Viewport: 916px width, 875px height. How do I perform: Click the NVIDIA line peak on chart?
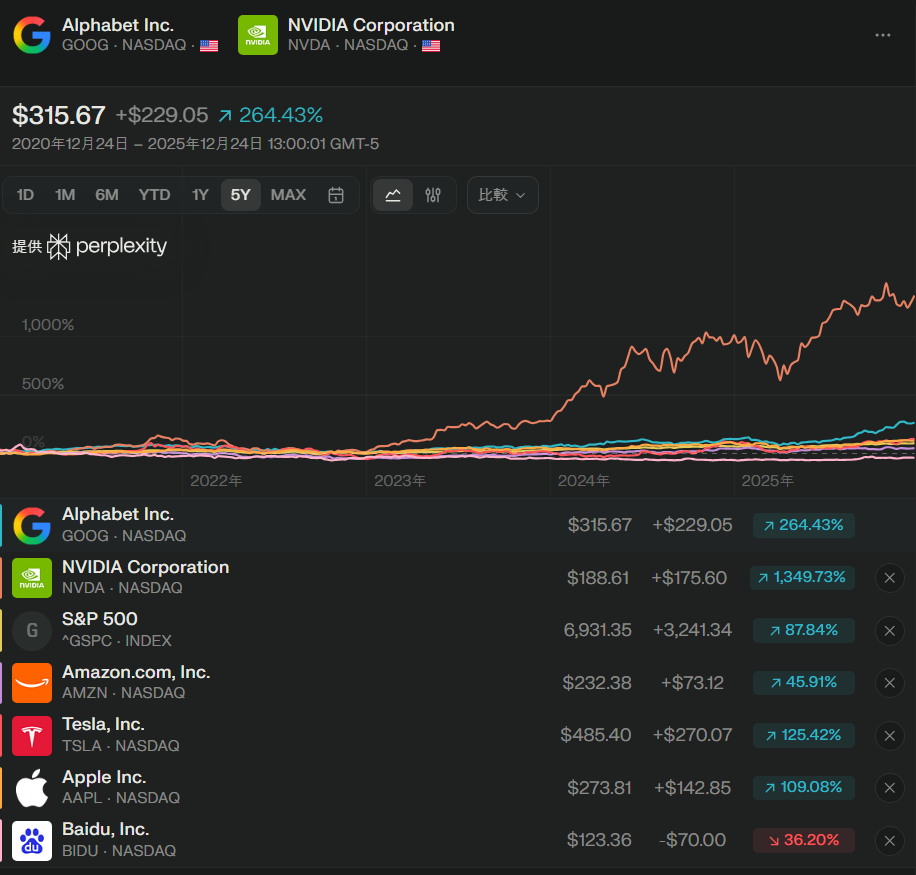point(886,285)
